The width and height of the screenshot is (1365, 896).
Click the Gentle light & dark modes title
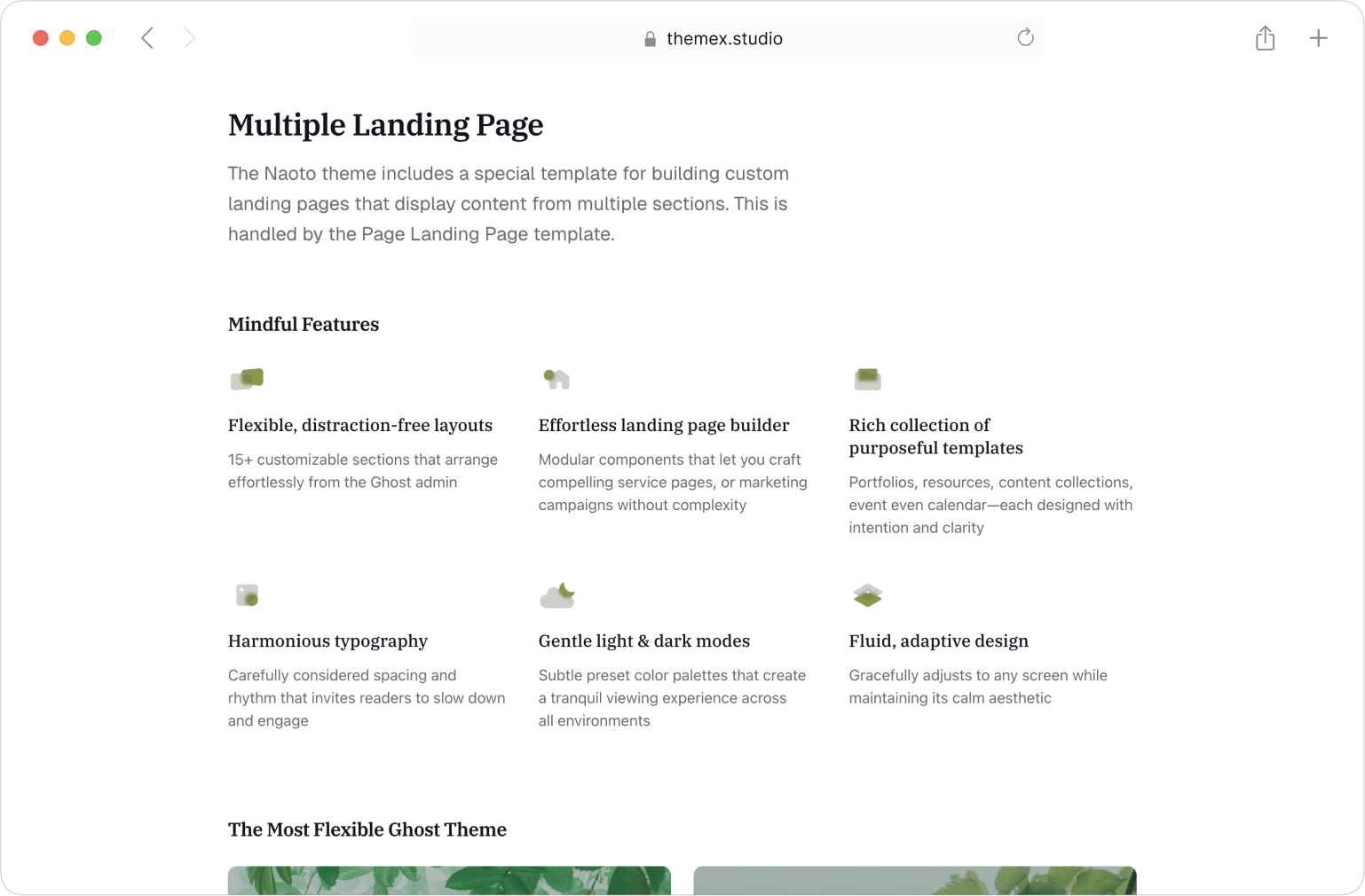(x=643, y=641)
